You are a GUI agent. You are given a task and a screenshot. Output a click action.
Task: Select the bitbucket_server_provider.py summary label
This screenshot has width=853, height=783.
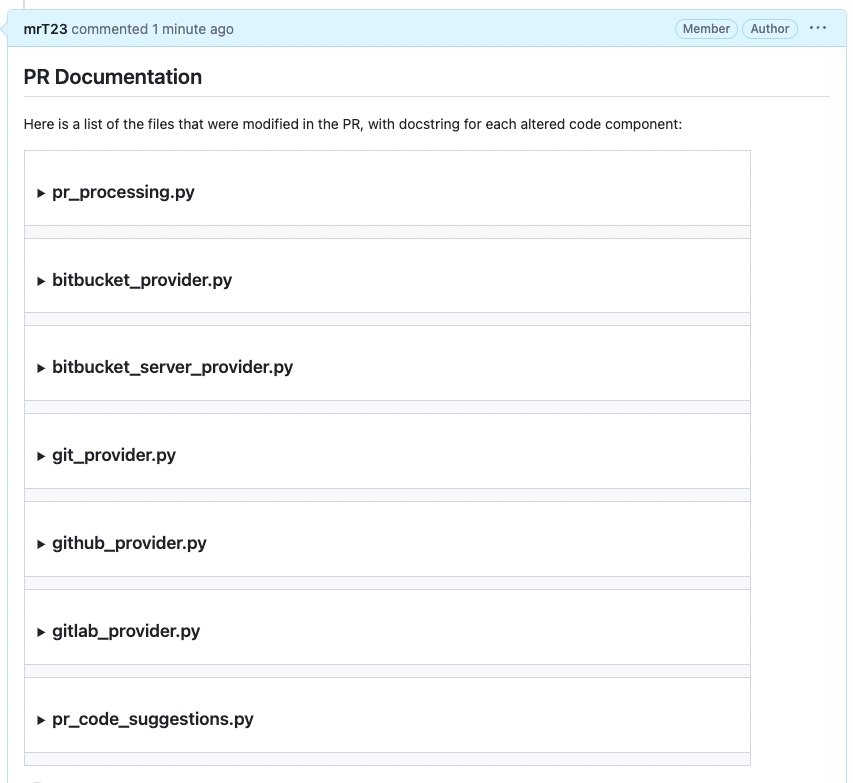point(172,367)
